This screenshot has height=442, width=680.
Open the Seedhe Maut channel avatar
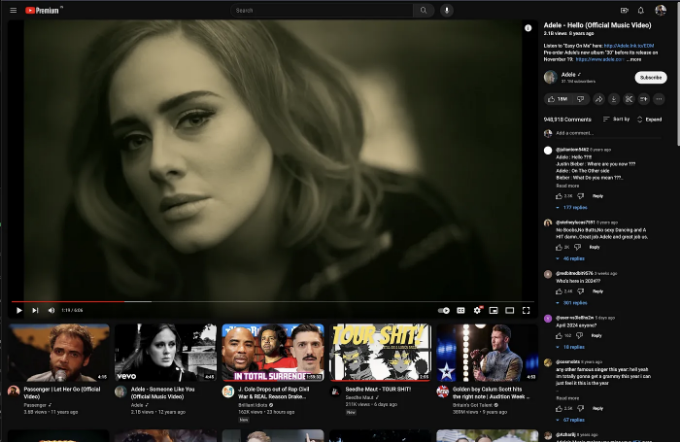click(x=335, y=392)
